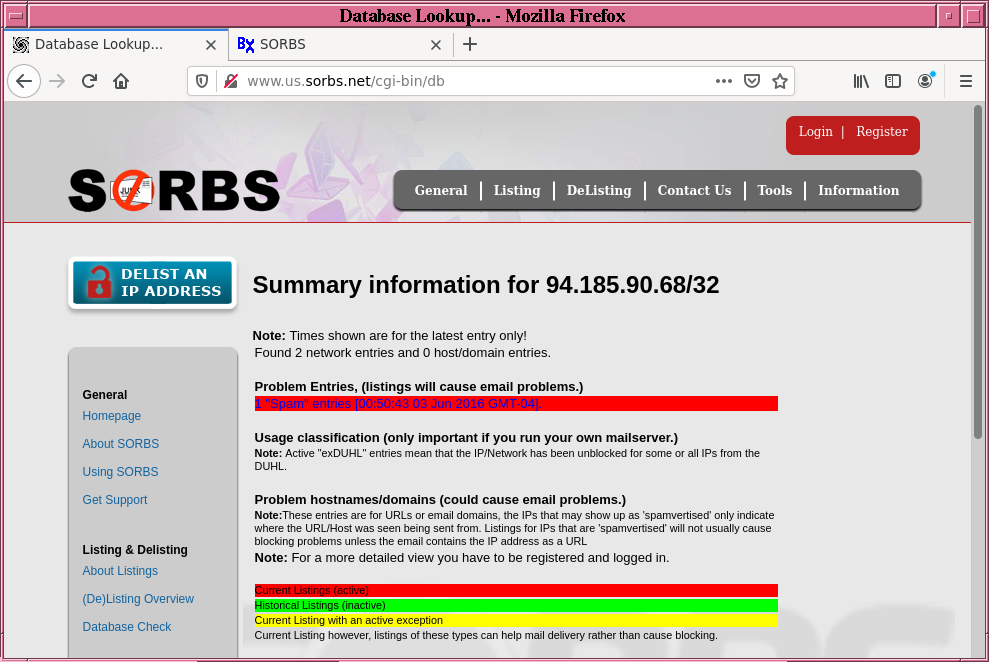Show tracking protection shield info
Image resolution: width=989 pixels, height=662 pixels.
pos(202,81)
